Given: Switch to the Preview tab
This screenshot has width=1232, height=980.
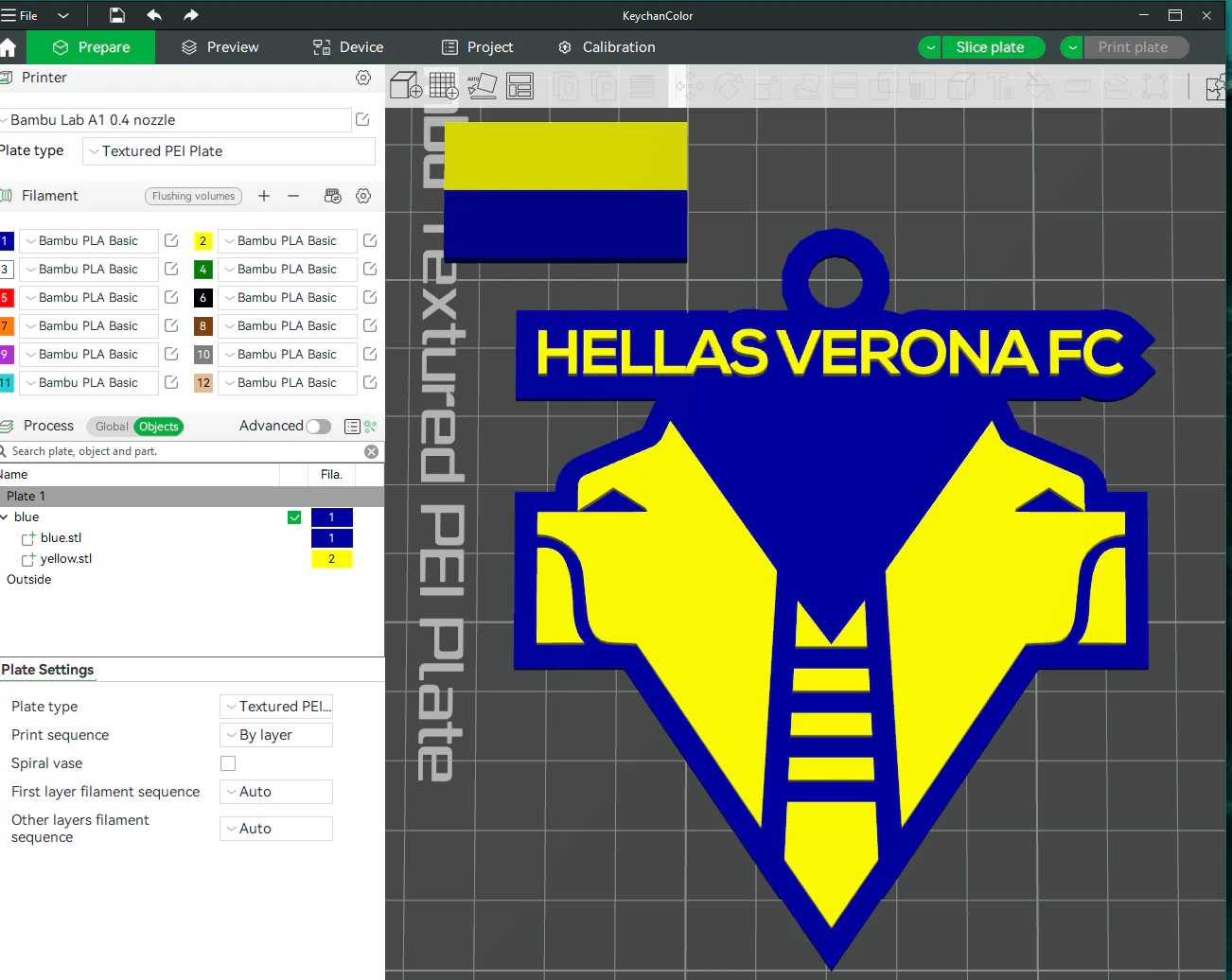Looking at the screenshot, I should pos(220,47).
